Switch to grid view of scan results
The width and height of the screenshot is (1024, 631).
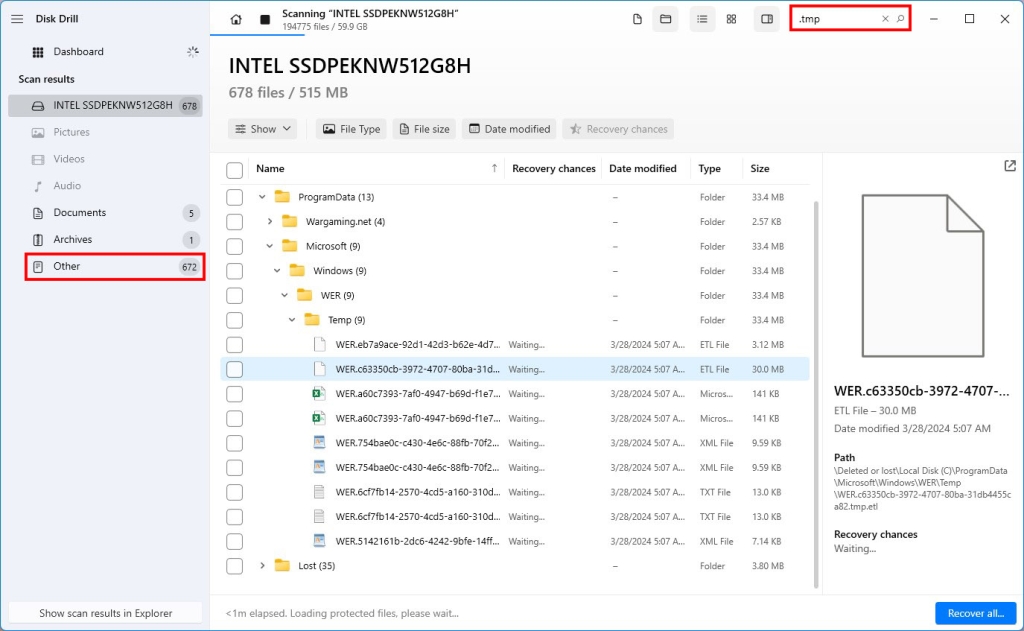[x=731, y=18]
